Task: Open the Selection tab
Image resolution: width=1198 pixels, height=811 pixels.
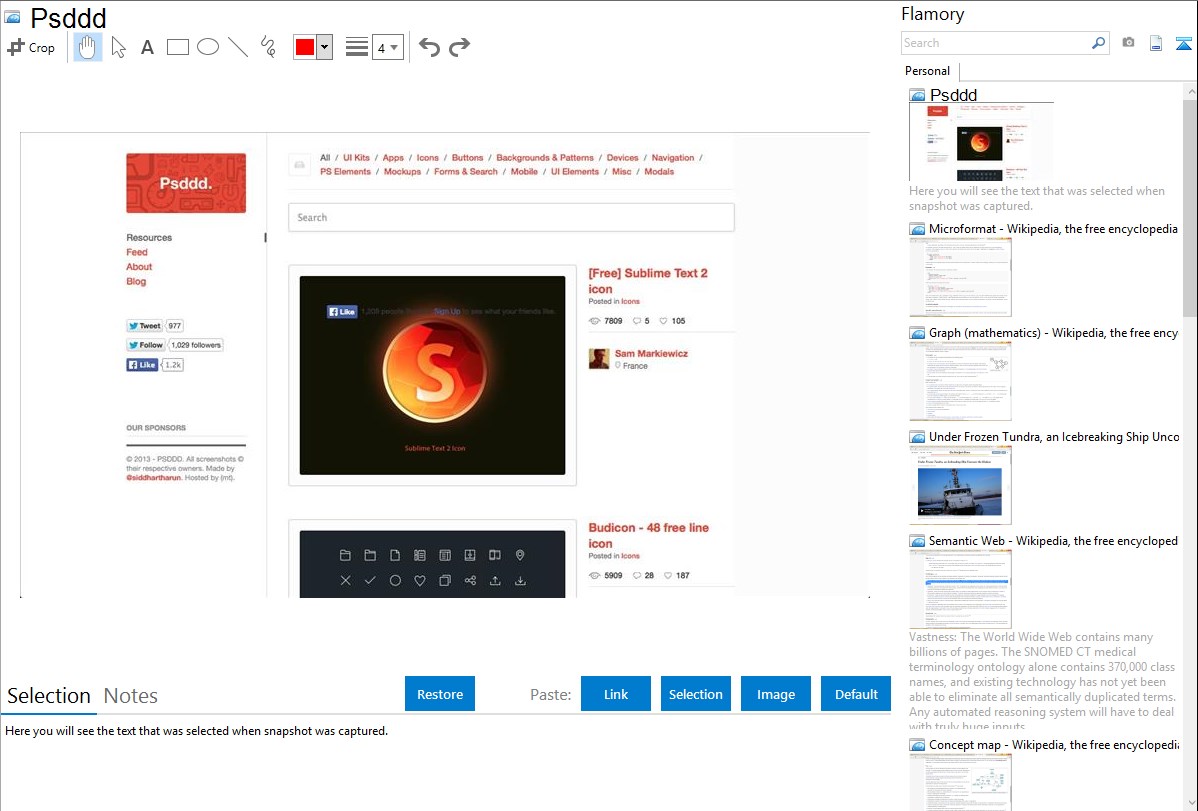Action: [x=49, y=696]
